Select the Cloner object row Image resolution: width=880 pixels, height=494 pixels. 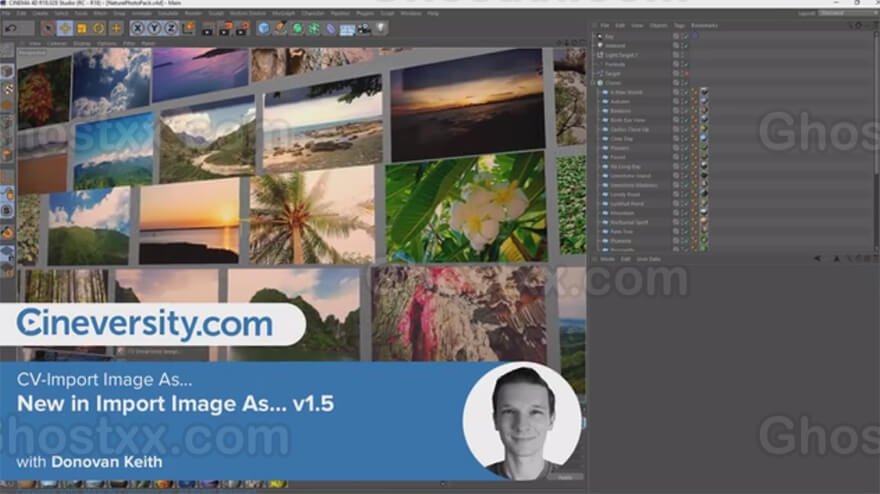coord(613,83)
